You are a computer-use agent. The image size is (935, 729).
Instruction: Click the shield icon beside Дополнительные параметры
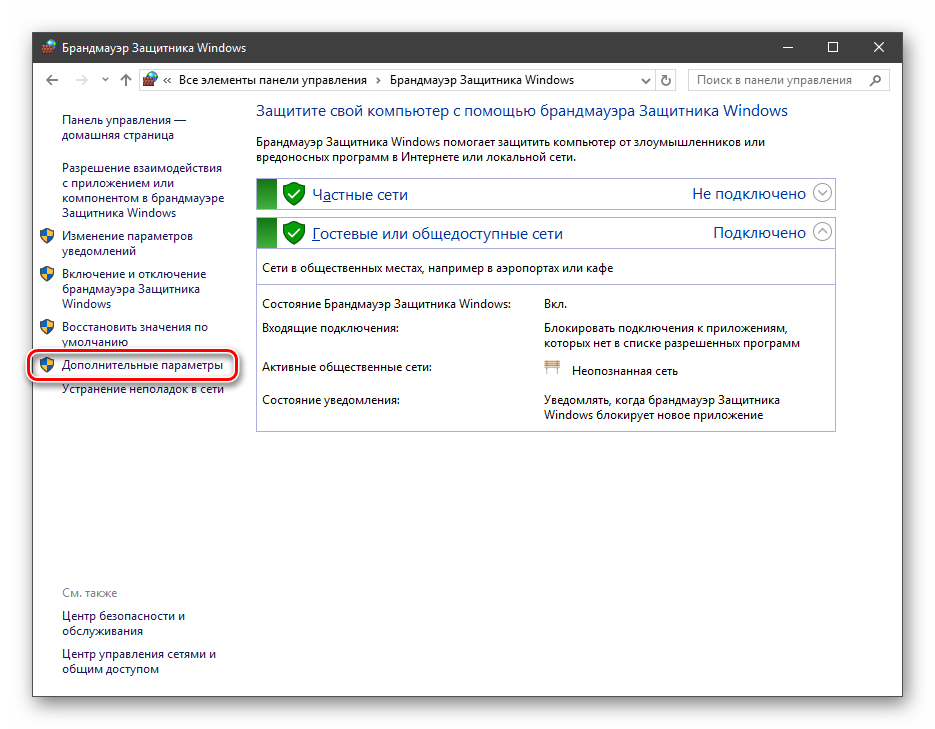click(x=46, y=366)
